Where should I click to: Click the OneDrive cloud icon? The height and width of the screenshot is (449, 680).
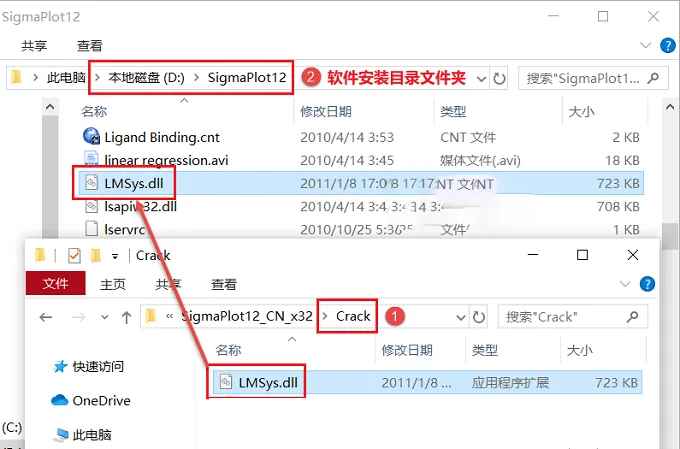pos(59,400)
